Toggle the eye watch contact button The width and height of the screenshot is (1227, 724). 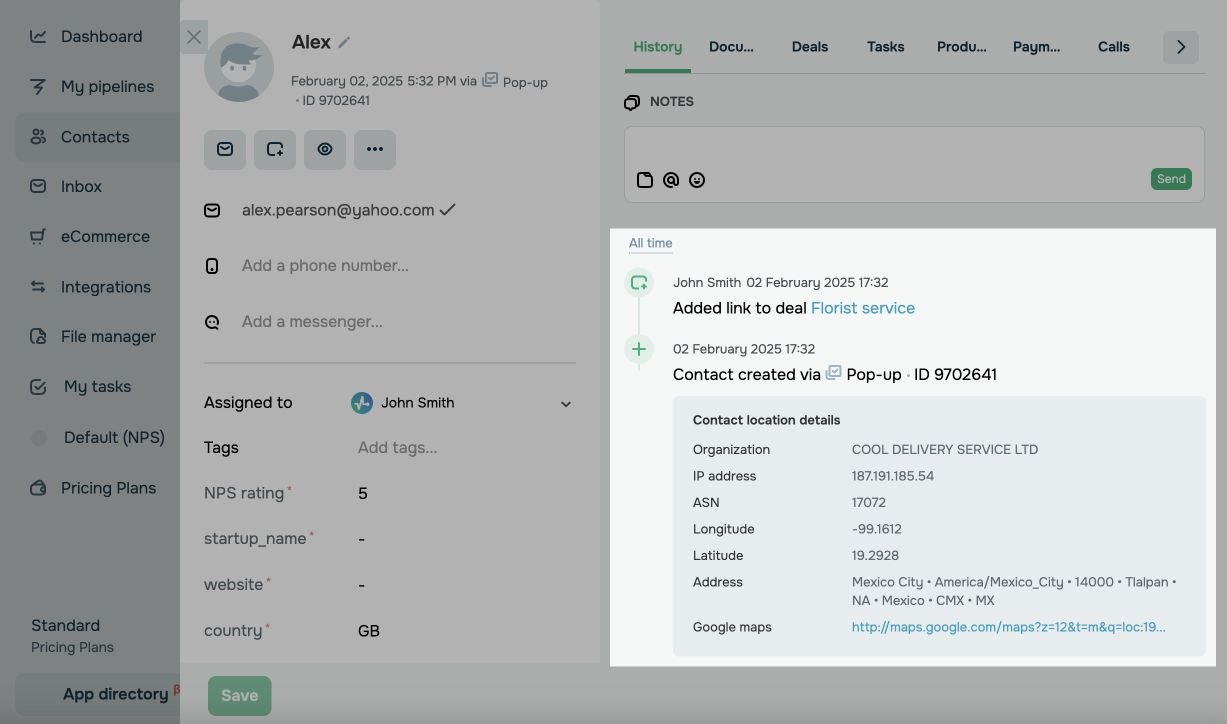click(325, 149)
